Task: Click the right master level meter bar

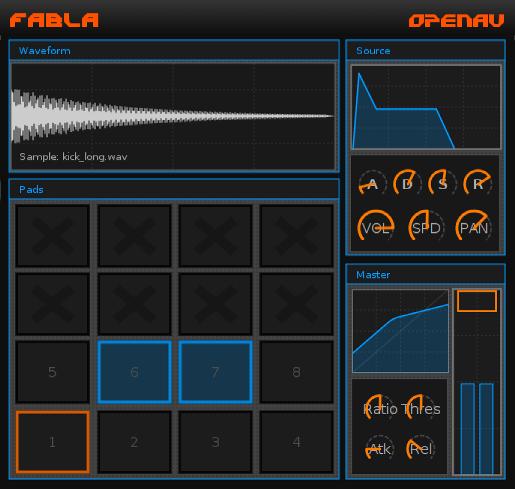Action: pyautogui.click(x=486, y=428)
